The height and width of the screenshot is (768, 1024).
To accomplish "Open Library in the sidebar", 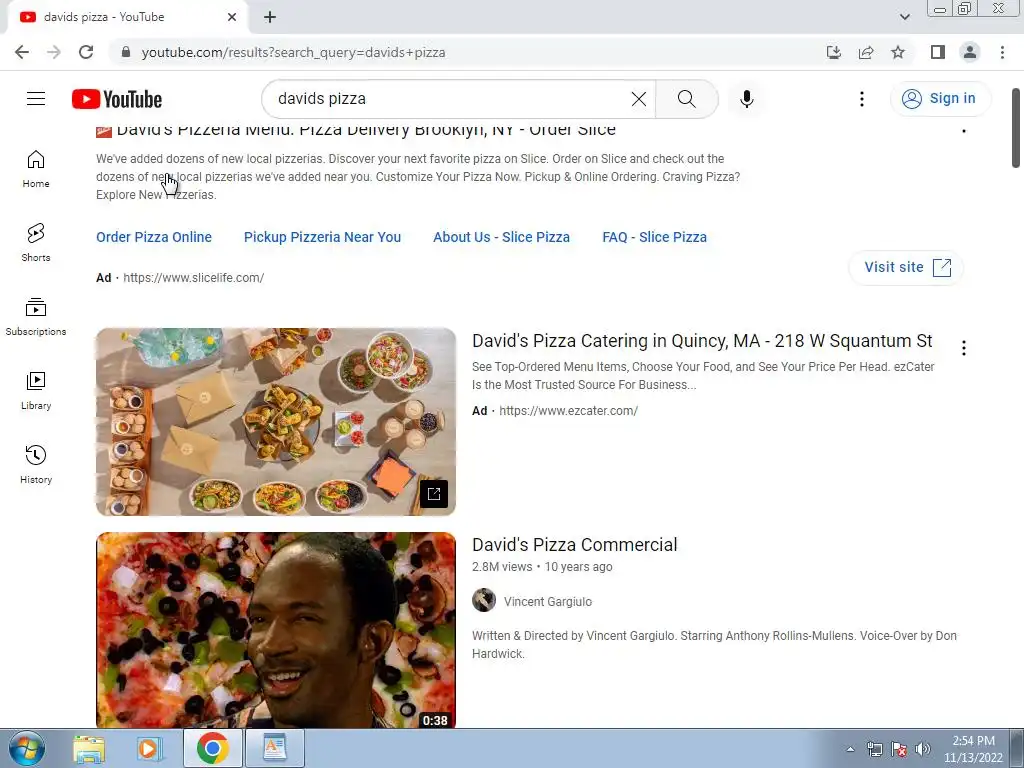I will [x=36, y=391].
